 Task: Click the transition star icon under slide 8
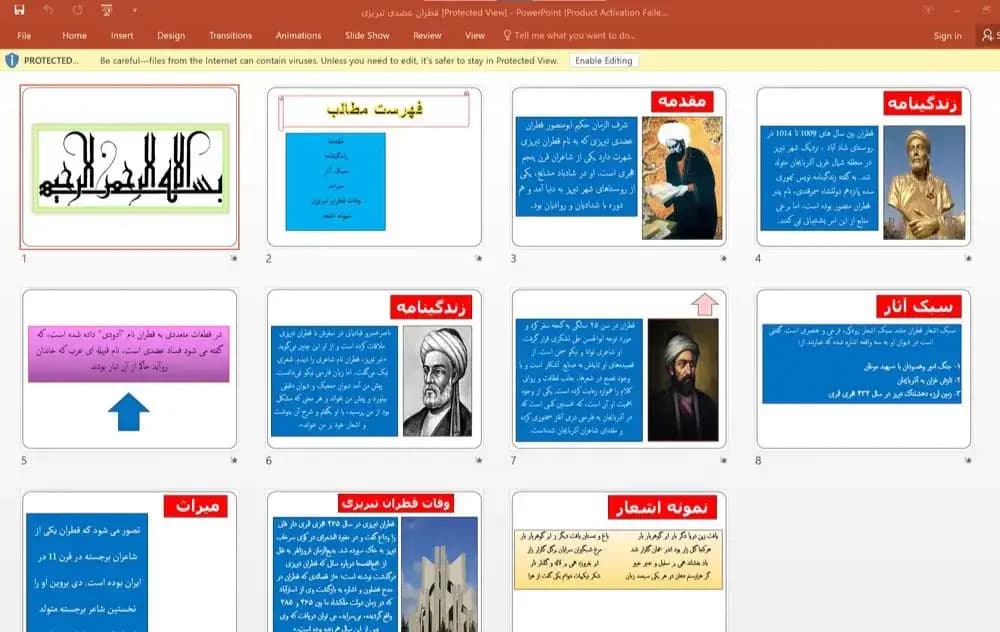(x=968, y=460)
